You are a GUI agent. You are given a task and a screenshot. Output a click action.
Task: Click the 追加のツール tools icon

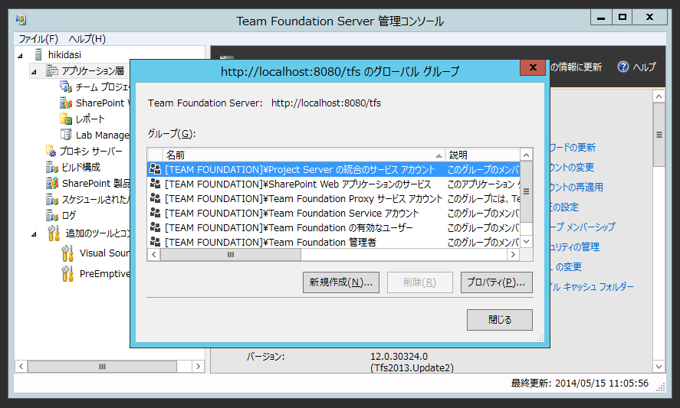coord(54,233)
